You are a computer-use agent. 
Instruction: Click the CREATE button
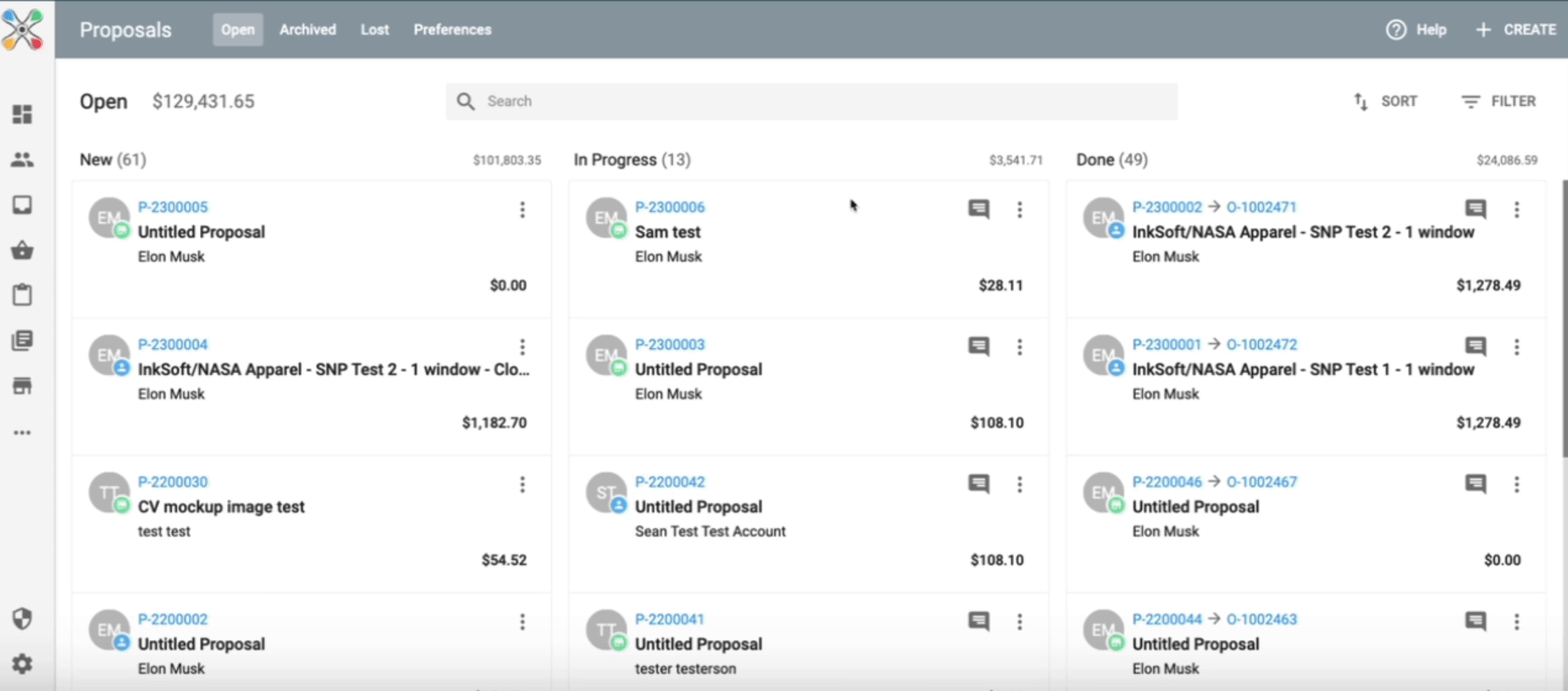(1515, 30)
